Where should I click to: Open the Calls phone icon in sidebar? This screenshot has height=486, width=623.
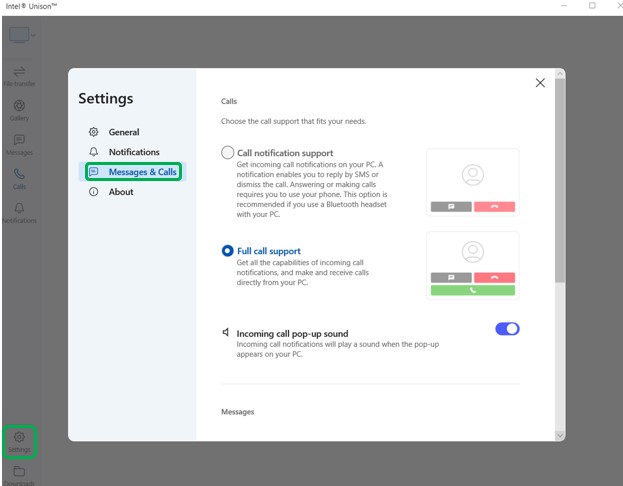coord(19,177)
